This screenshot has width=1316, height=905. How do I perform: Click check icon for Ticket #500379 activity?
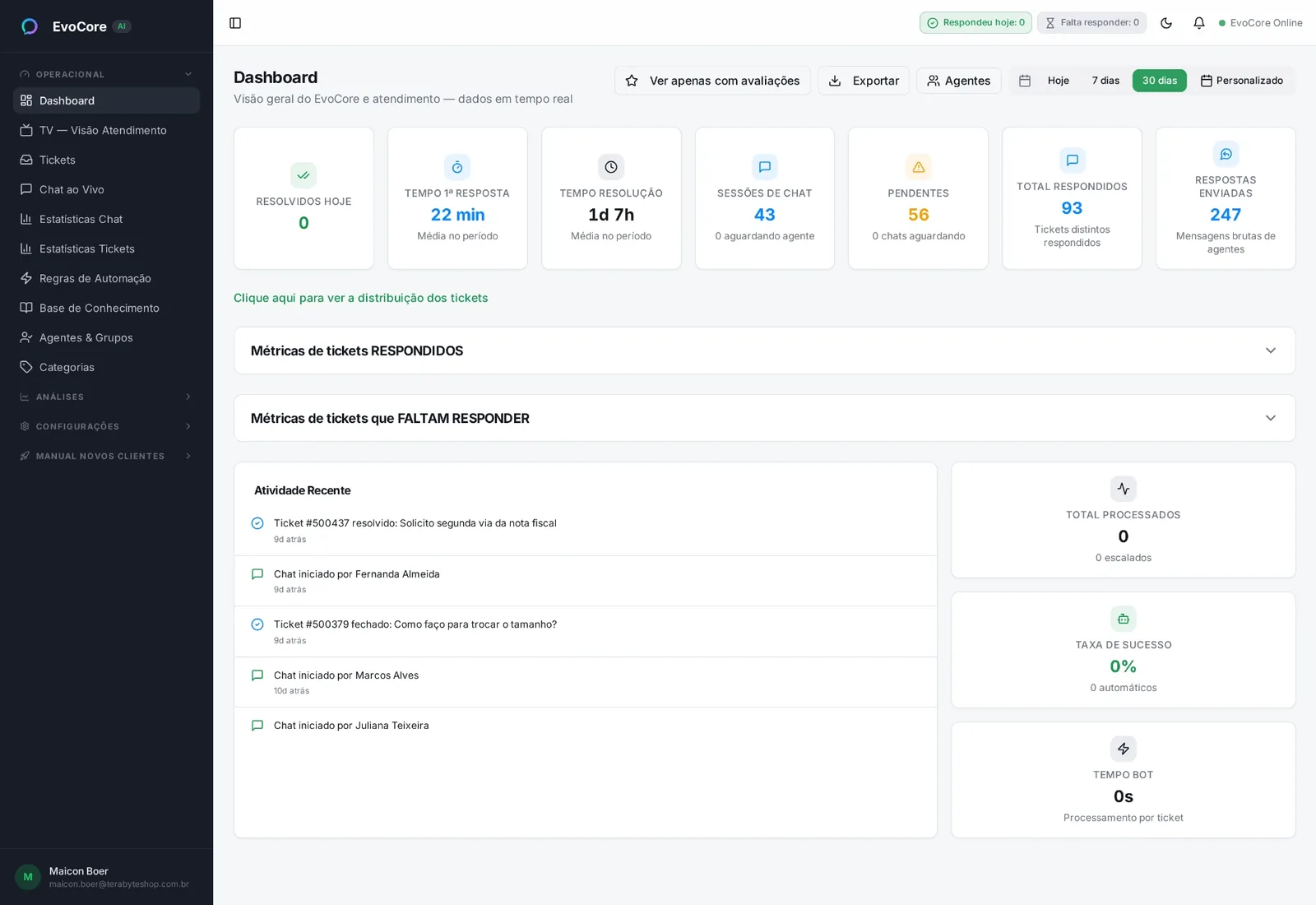(x=257, y=624)
